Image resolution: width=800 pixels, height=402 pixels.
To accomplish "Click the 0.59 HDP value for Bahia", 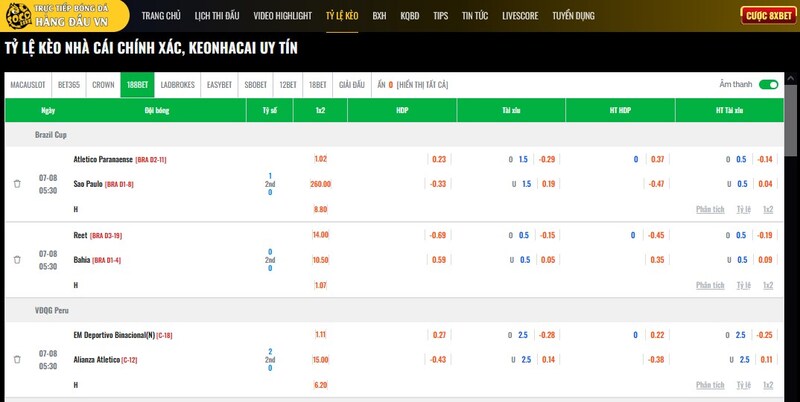I will (439, 260).
